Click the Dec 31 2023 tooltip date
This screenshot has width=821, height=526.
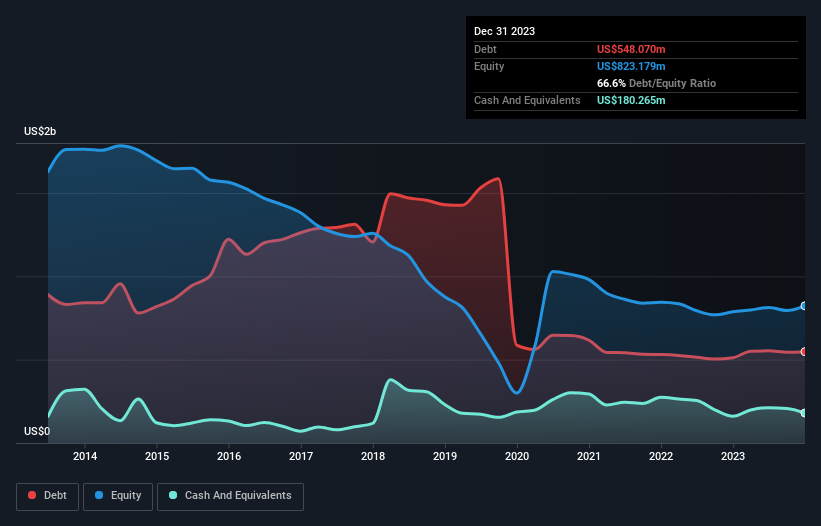pos(504,31)
